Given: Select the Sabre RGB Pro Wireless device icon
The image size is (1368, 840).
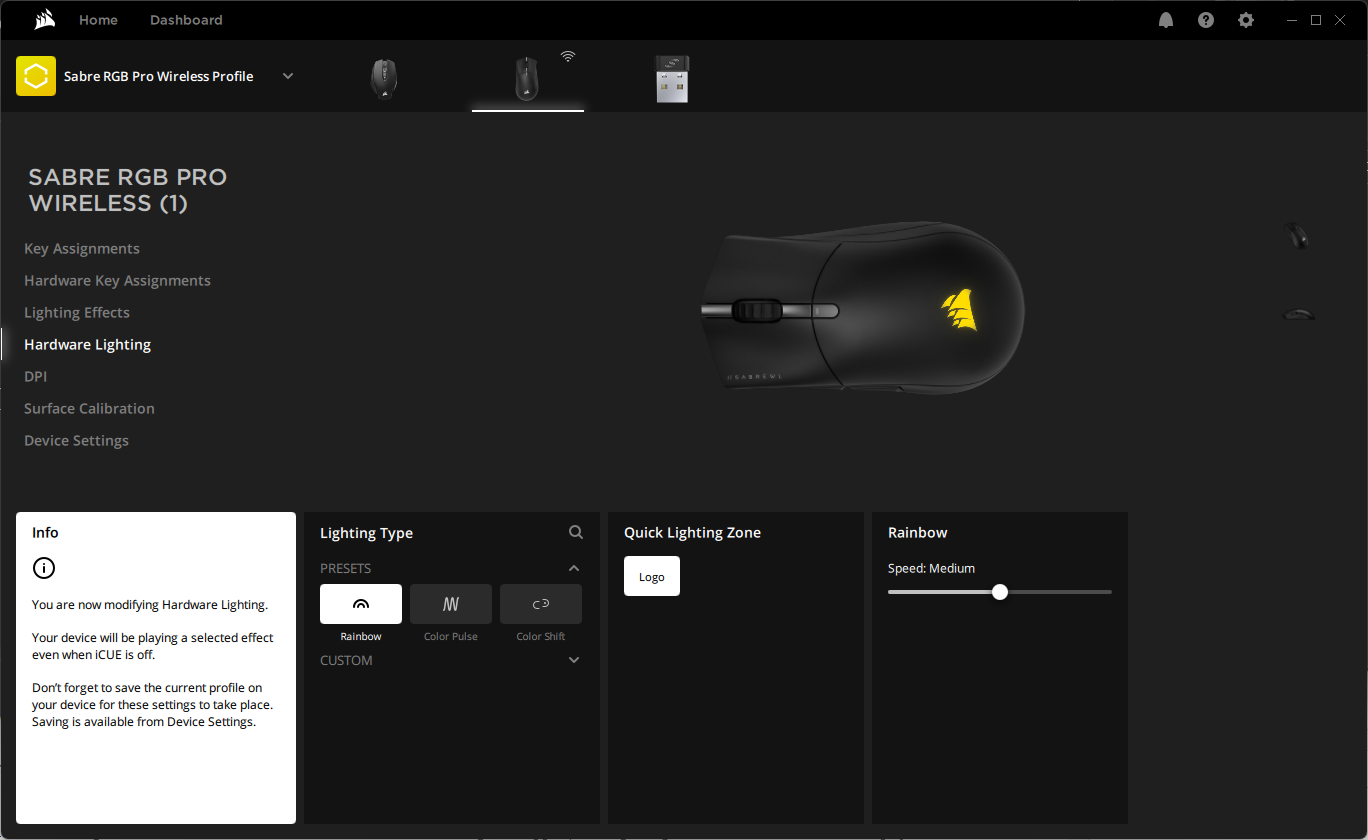Looking at the screenshot, I should tap(527, 79).
